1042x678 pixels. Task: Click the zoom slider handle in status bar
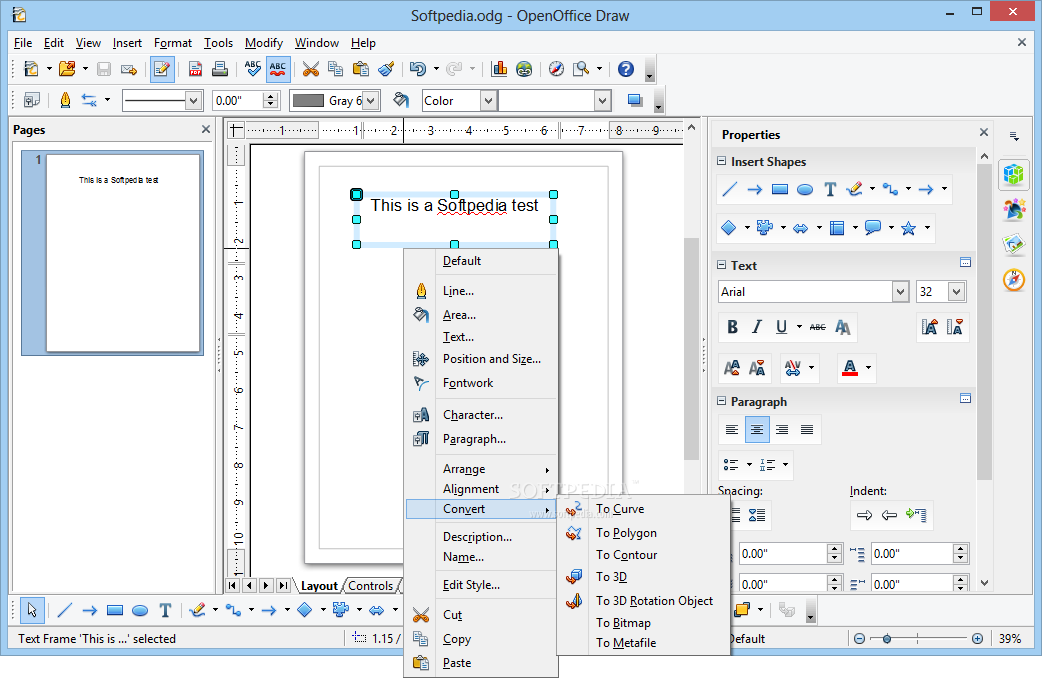[886, 639]
